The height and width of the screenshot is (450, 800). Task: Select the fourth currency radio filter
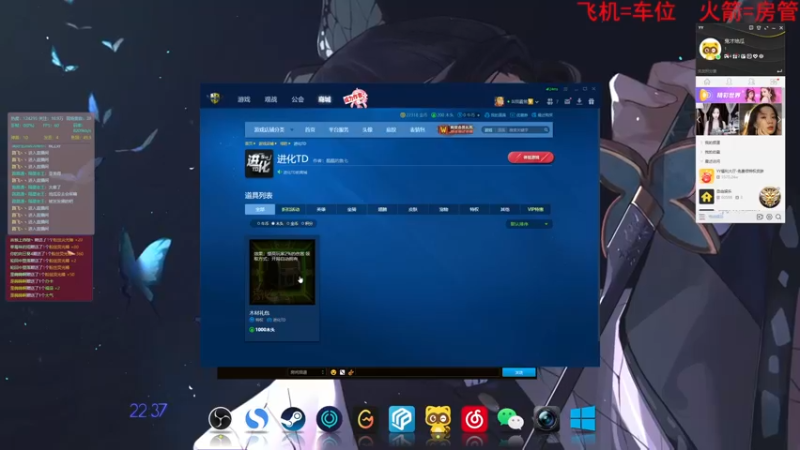(x=303, y=223)
